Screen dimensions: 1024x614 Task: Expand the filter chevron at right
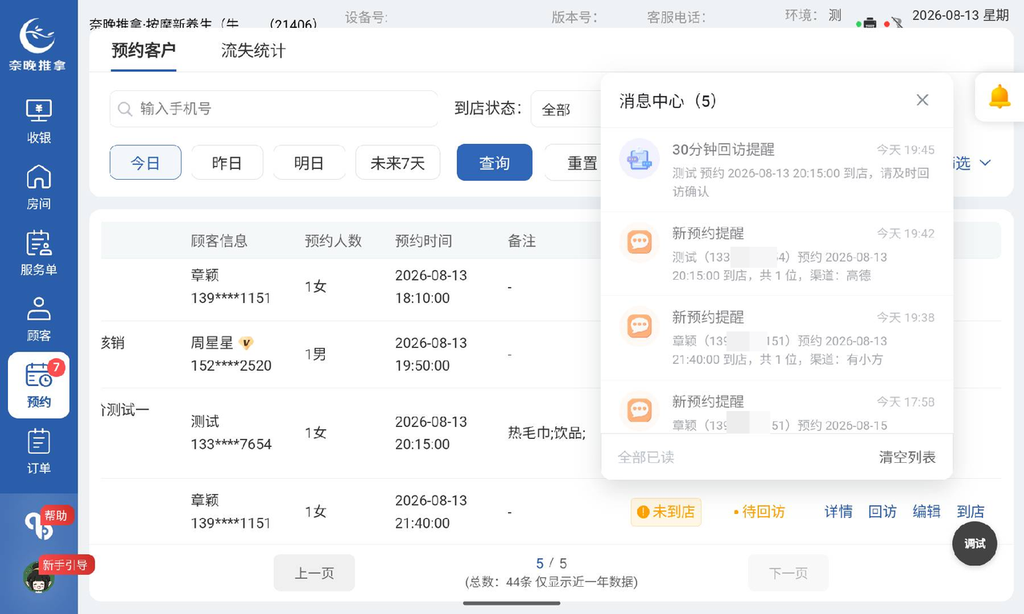click(x=985, y=163)
